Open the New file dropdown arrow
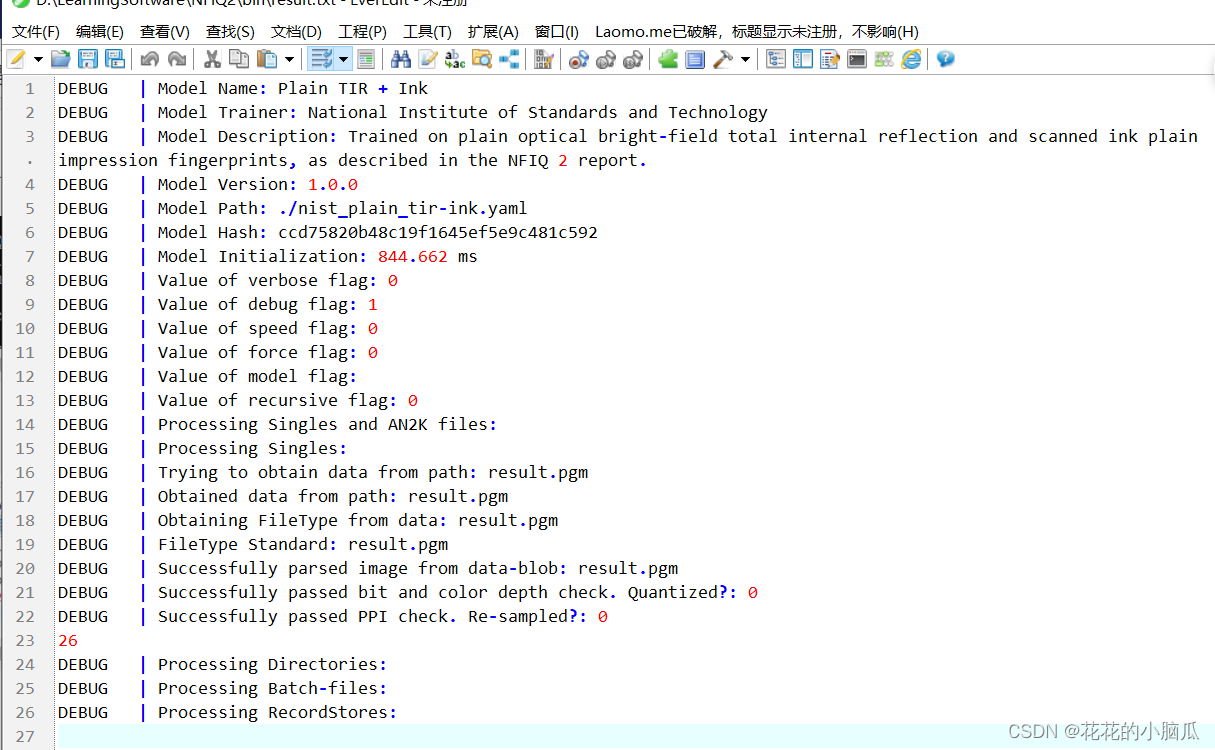 click(38, 59)
